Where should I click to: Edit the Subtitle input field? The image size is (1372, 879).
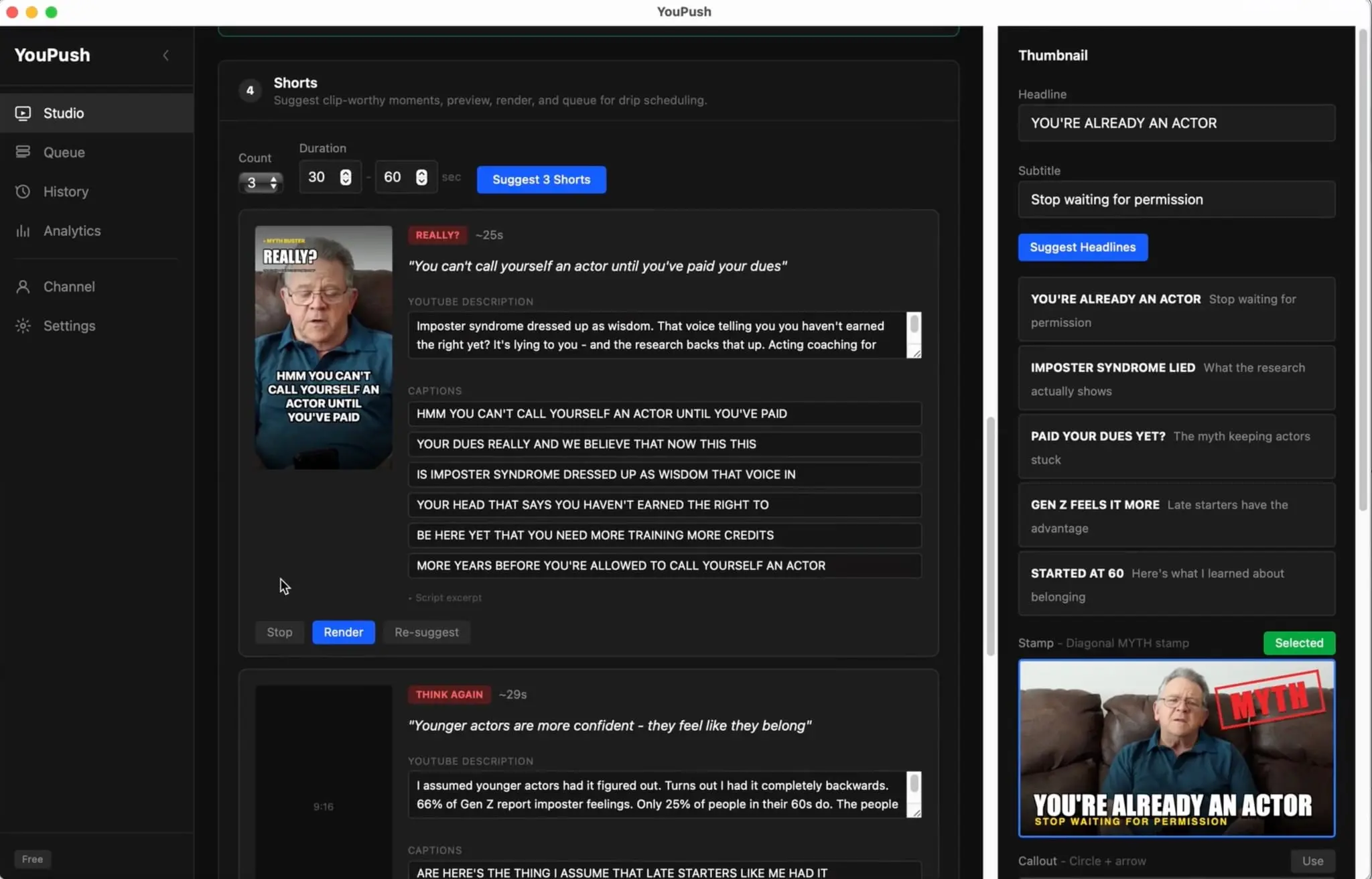[x=1176, y=200]
